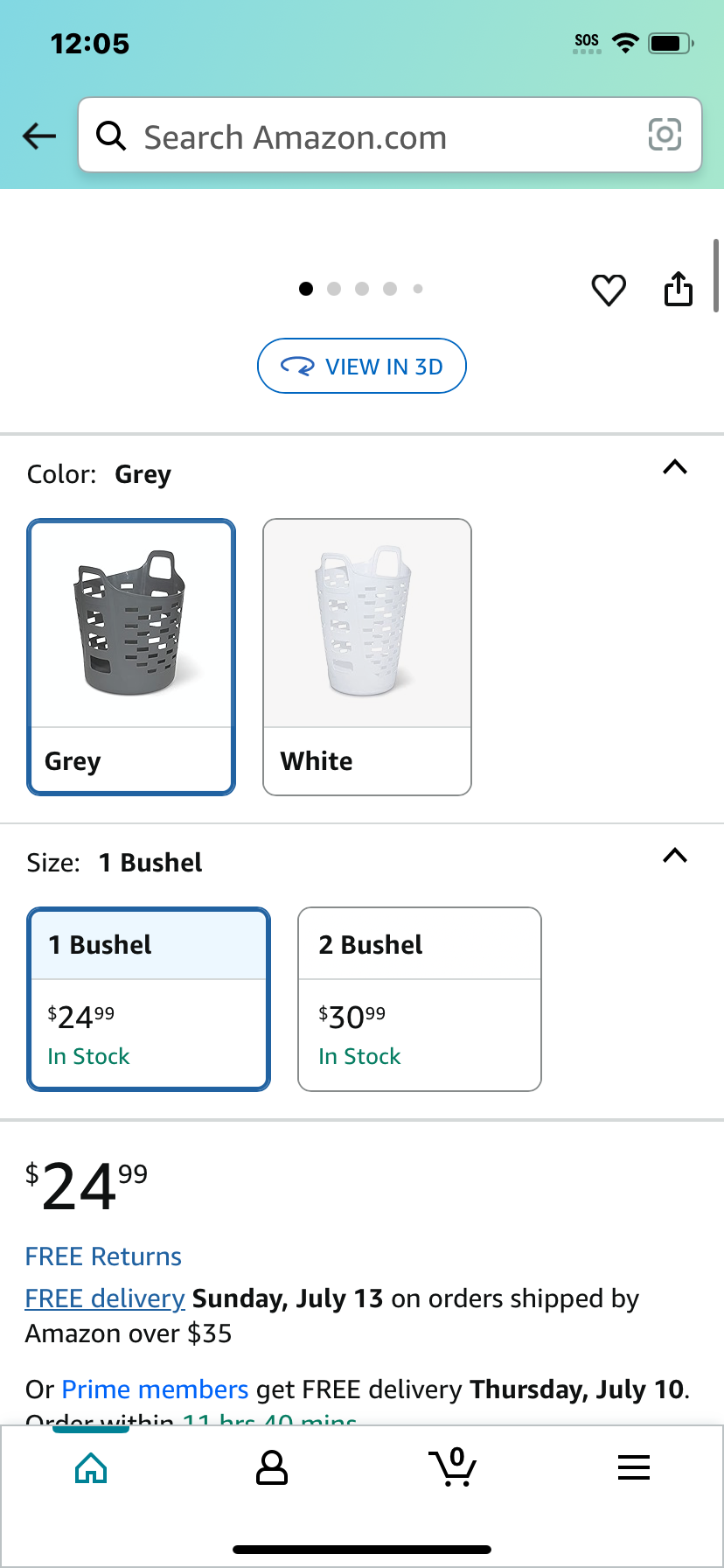Open account profile icon
Image resolution: width=724 pixels, height=1568 pixels.
point(272,1467)
